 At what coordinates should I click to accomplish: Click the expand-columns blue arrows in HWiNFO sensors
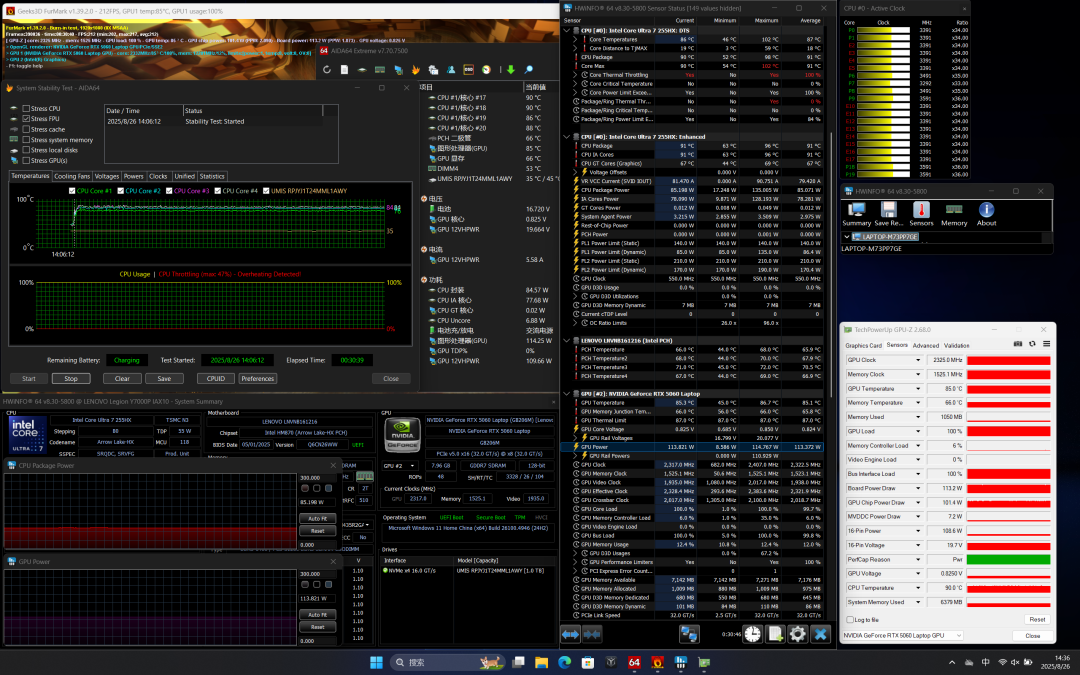point(570,634)
